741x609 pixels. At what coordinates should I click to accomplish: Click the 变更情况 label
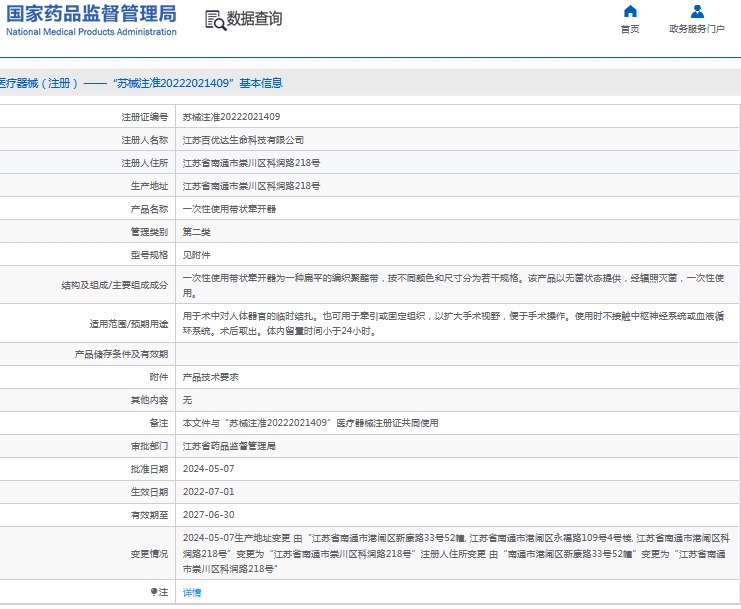[x=149, y=553]
